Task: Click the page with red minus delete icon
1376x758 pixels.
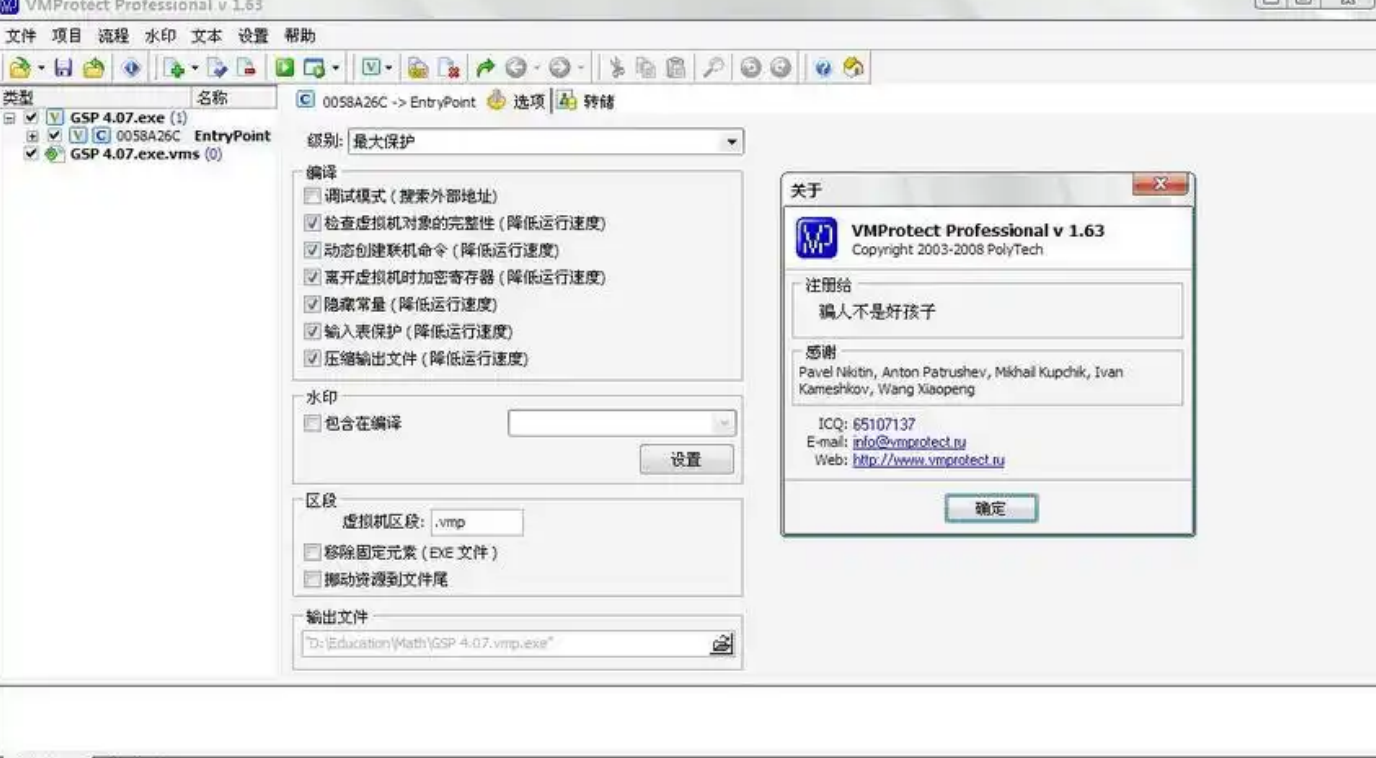Action: tap(246, 68)
